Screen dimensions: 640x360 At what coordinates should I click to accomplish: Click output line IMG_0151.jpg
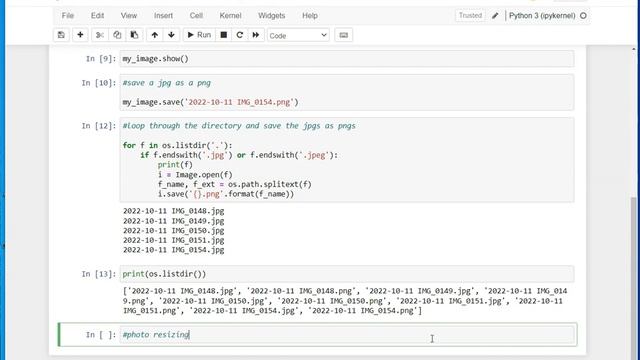173,240
